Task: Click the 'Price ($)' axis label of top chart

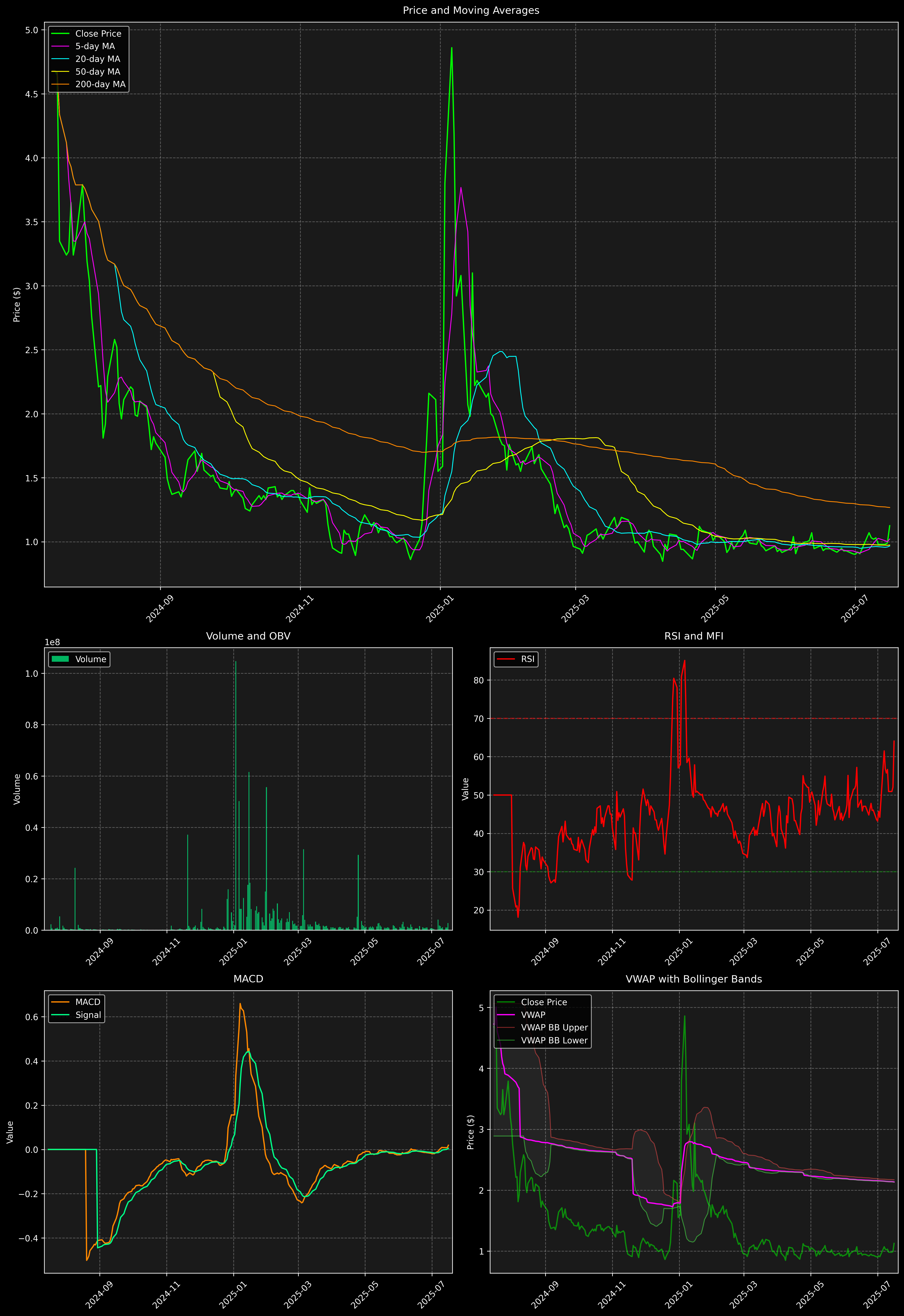Action: coord(17,305)
